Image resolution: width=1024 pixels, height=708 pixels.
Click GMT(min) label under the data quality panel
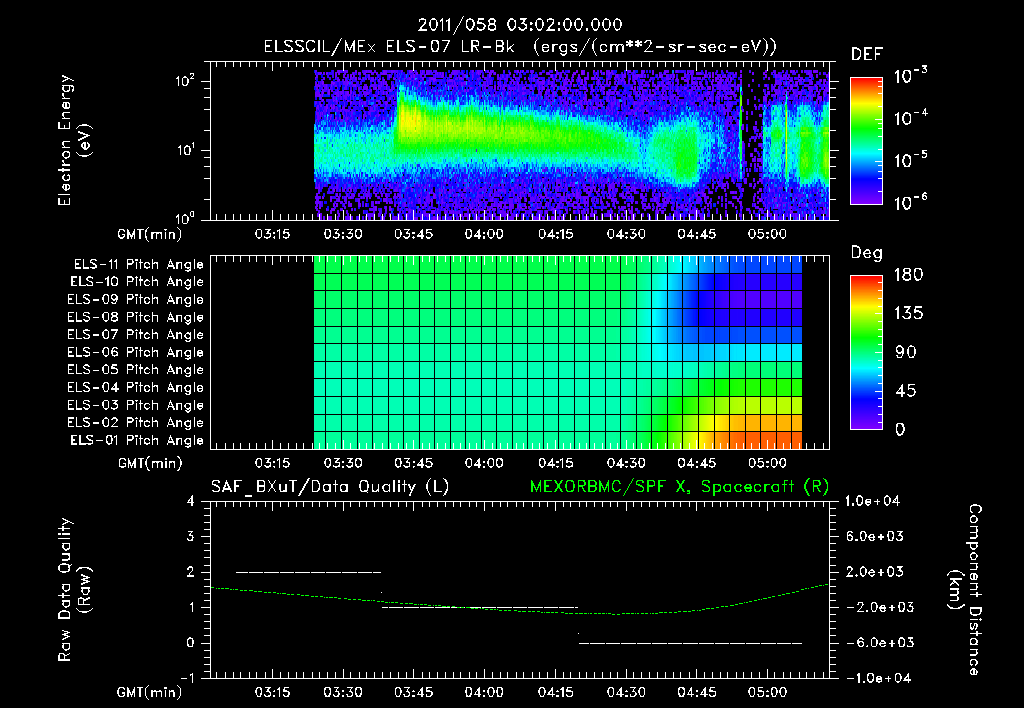[x=149, y=692]
